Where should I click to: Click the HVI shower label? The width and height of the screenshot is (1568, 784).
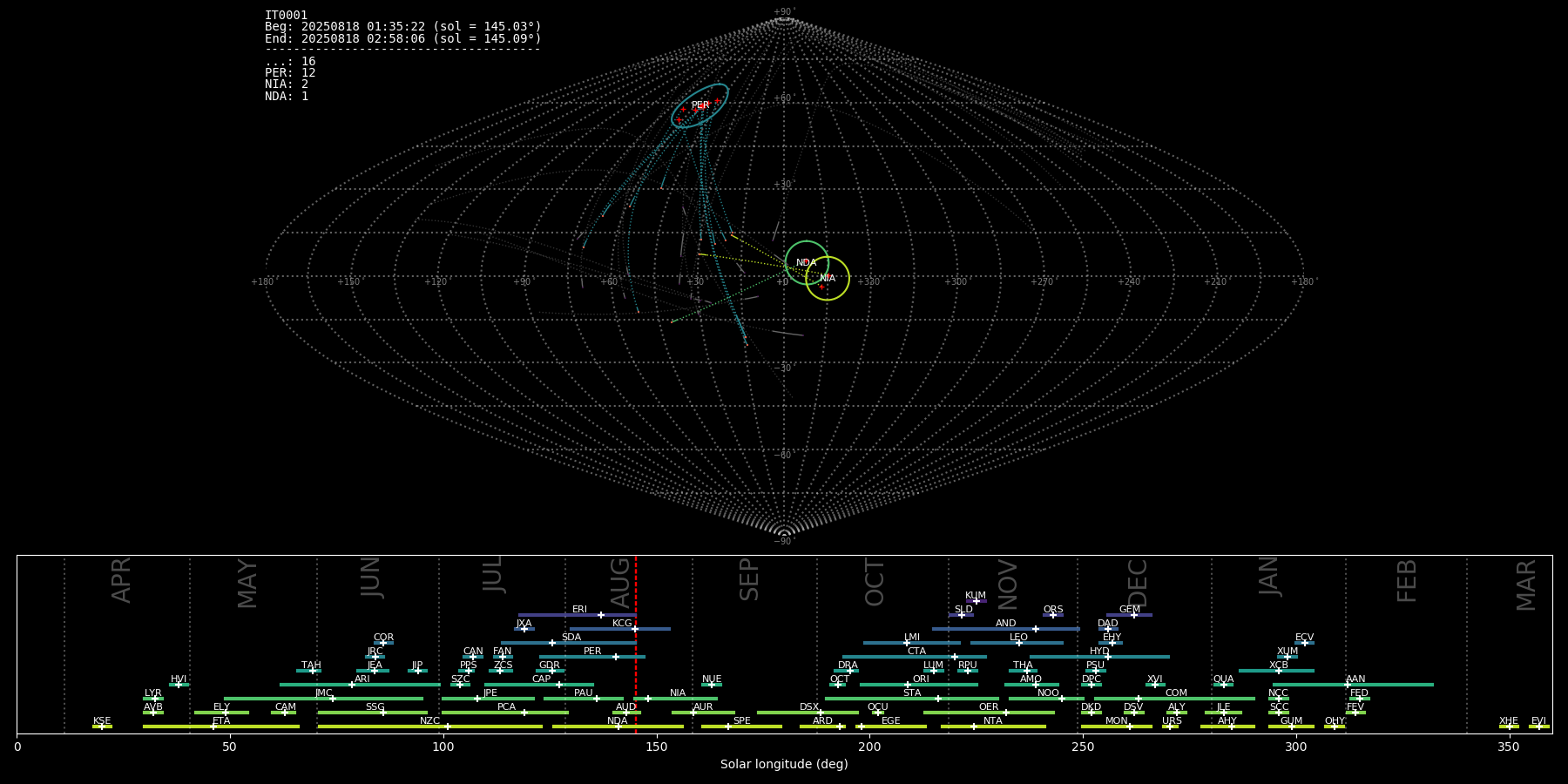pyautogui.click(x=179, y=679)
